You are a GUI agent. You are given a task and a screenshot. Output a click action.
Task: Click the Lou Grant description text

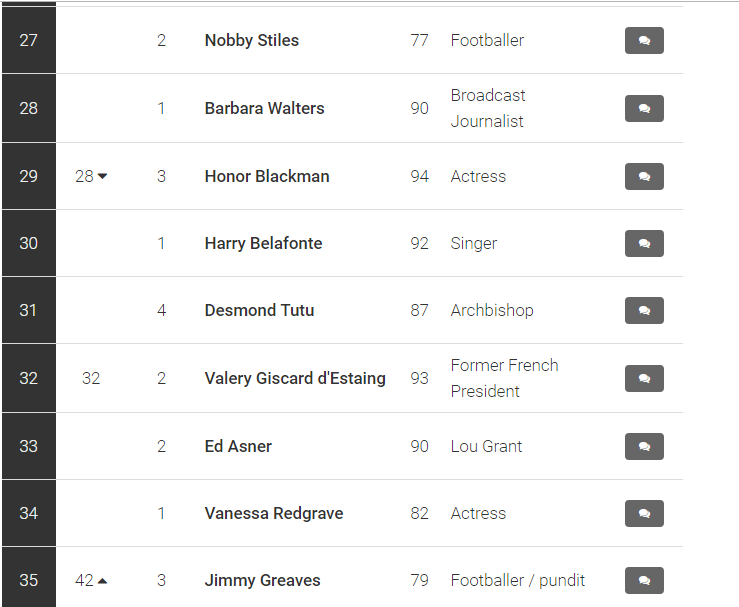pos(486,446)
